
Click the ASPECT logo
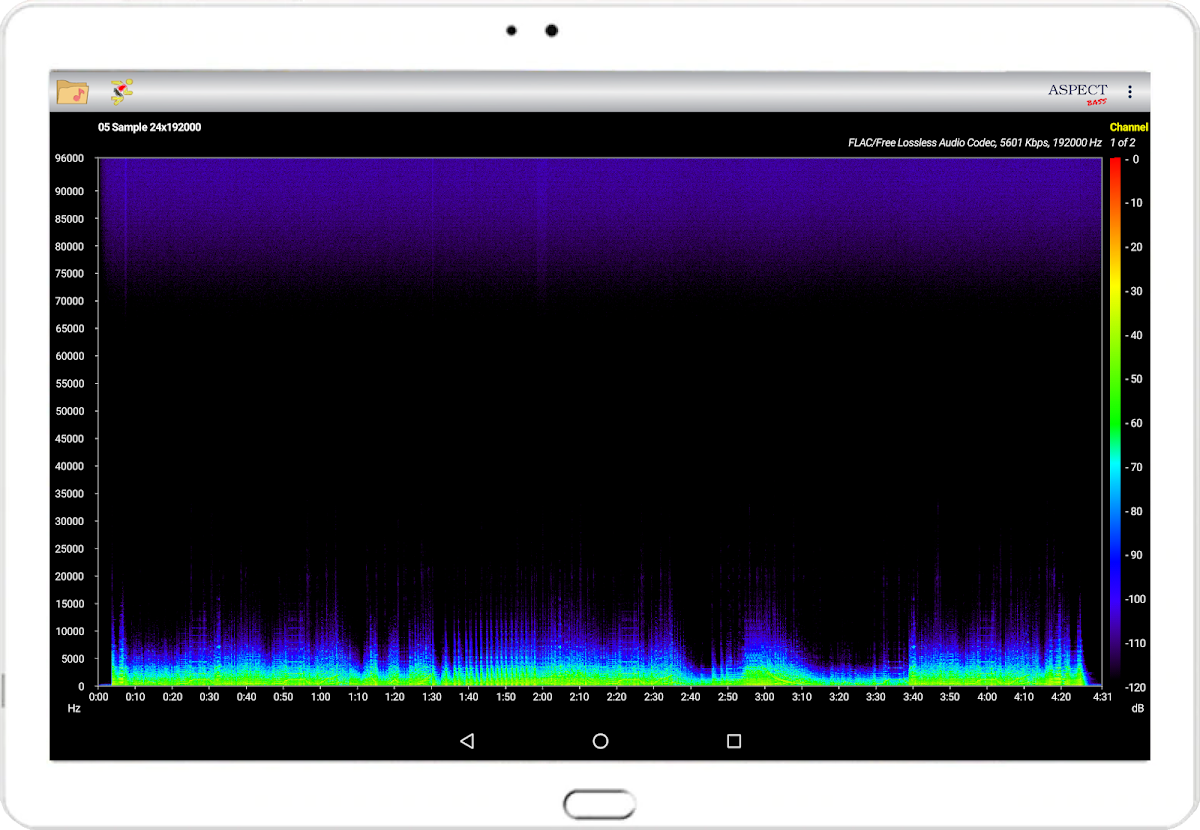(x=1078, y=92)
